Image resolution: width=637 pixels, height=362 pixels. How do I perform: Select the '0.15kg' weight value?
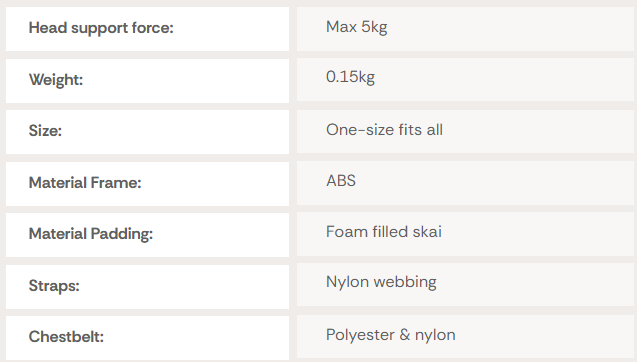350,77
